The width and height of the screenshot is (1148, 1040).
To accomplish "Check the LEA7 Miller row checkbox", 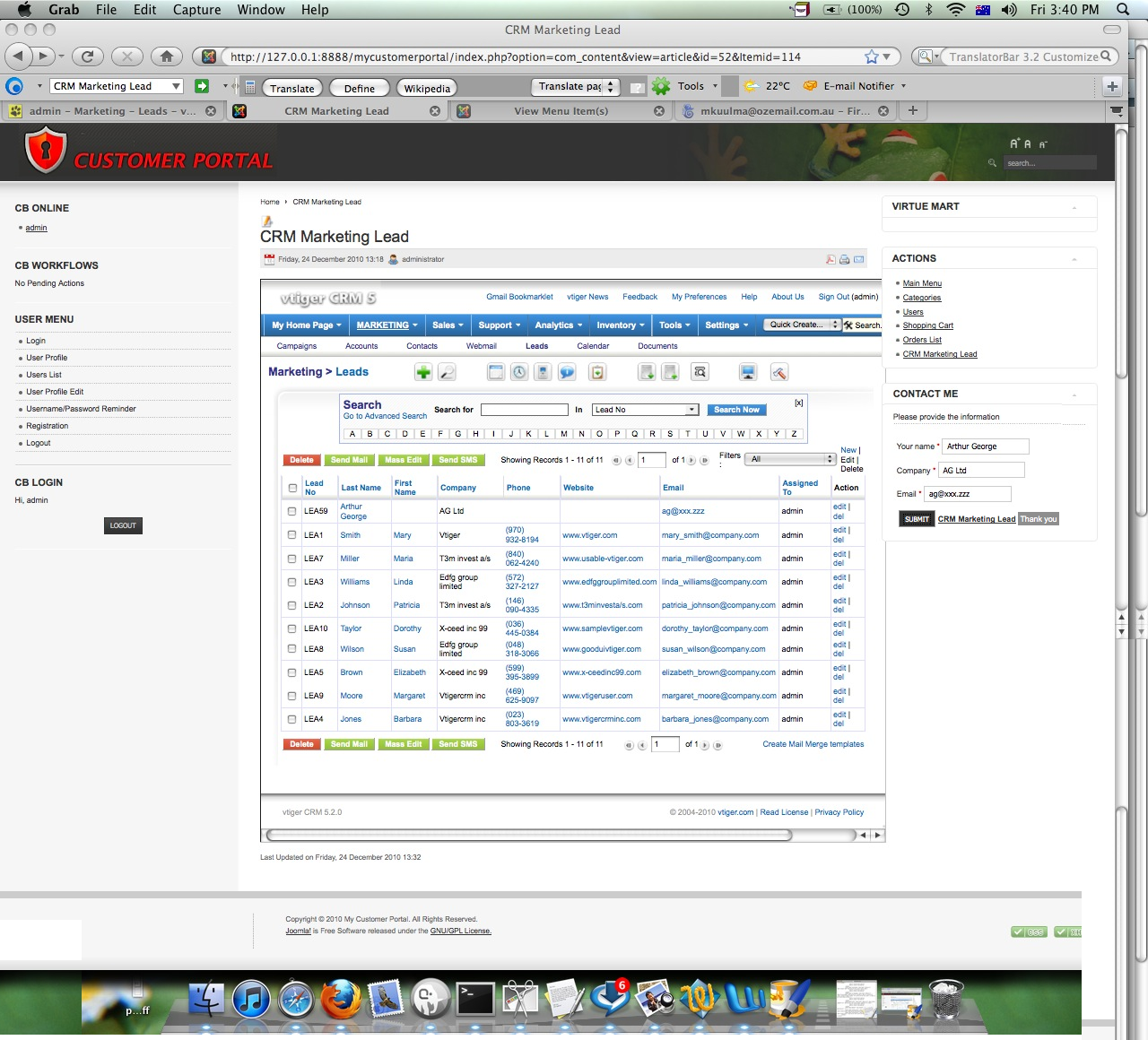I will [291, 558].
